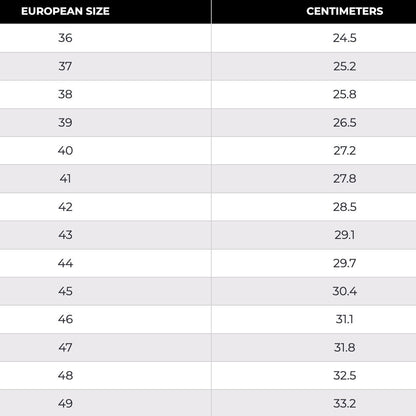The image size is (416, 416).
Task: Select the EUROPEAN SIZE column header
Action: pyautogui.click(x=65, y=11)
